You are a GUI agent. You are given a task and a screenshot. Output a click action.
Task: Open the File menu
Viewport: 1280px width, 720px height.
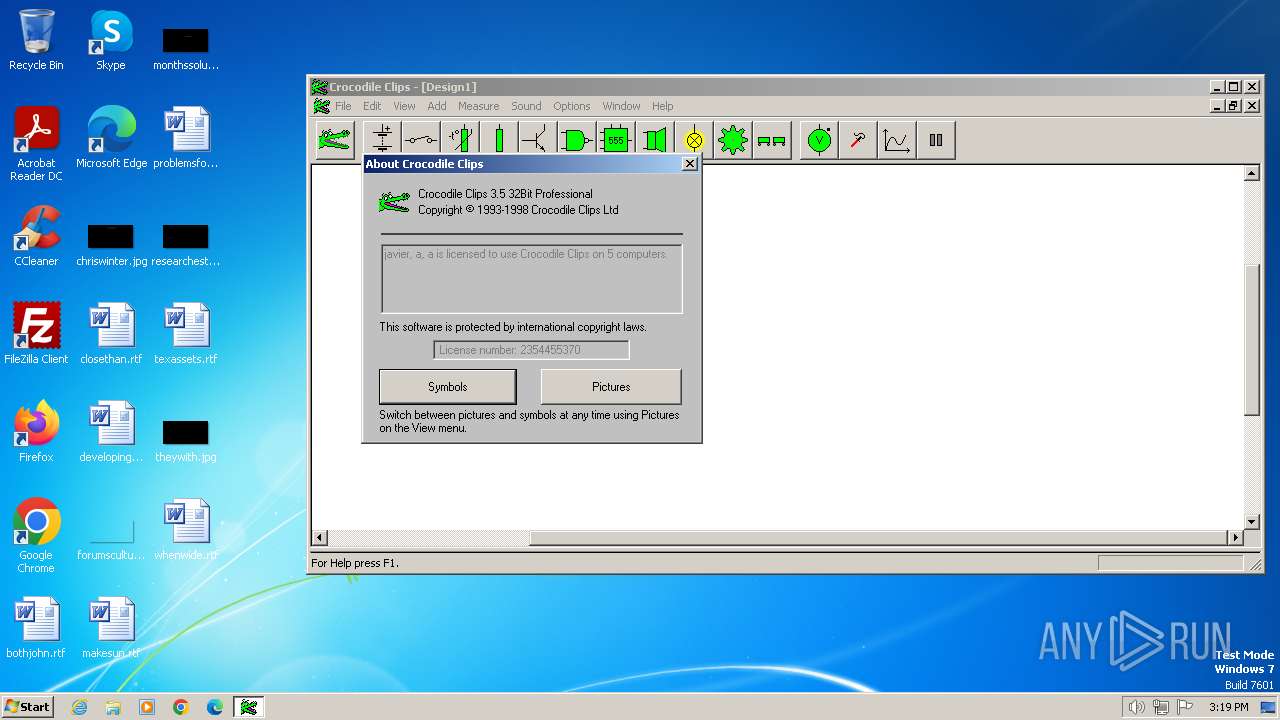(343, 106)
